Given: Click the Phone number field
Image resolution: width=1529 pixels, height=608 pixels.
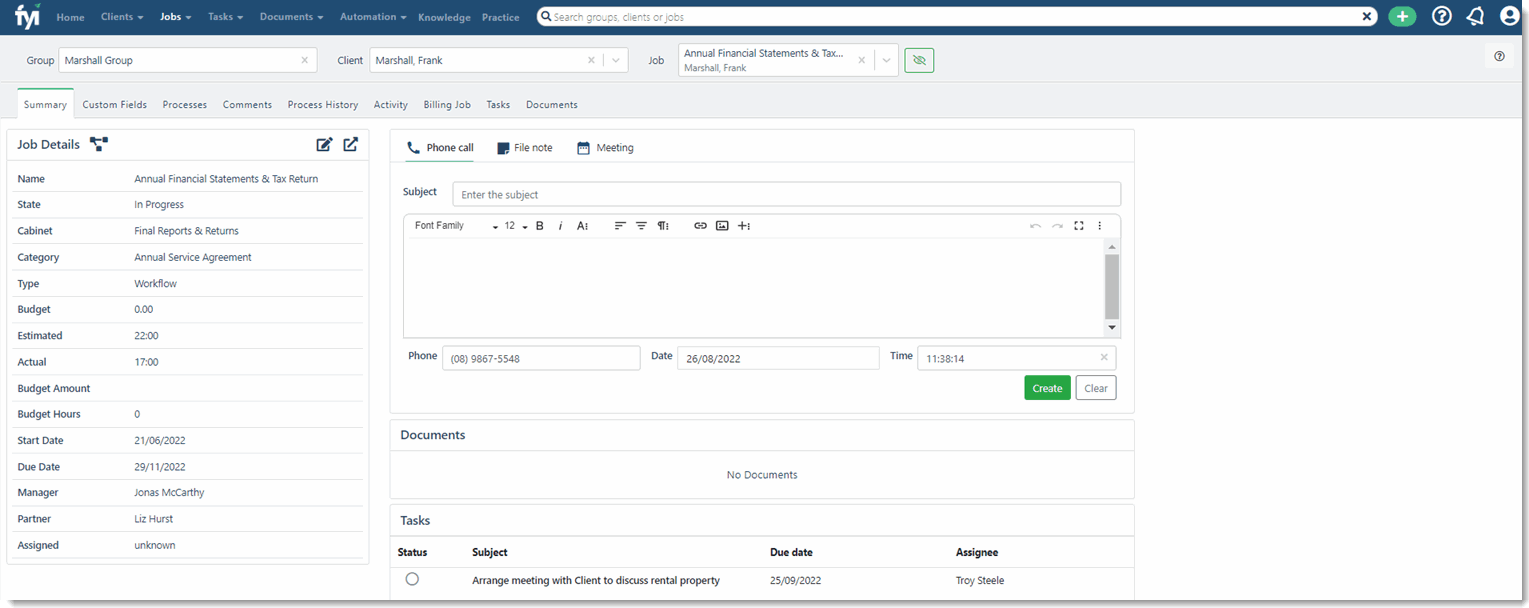Looking at the screenshot, I should [541, 358].
